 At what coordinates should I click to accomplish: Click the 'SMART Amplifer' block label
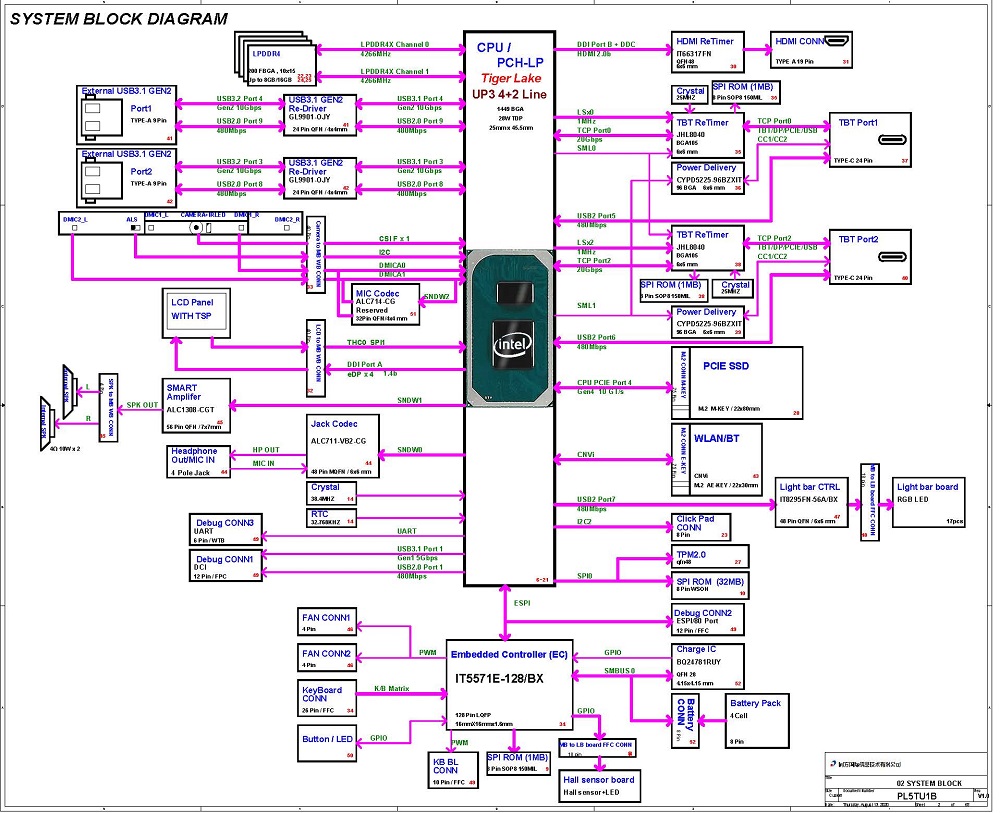[184, 392]
